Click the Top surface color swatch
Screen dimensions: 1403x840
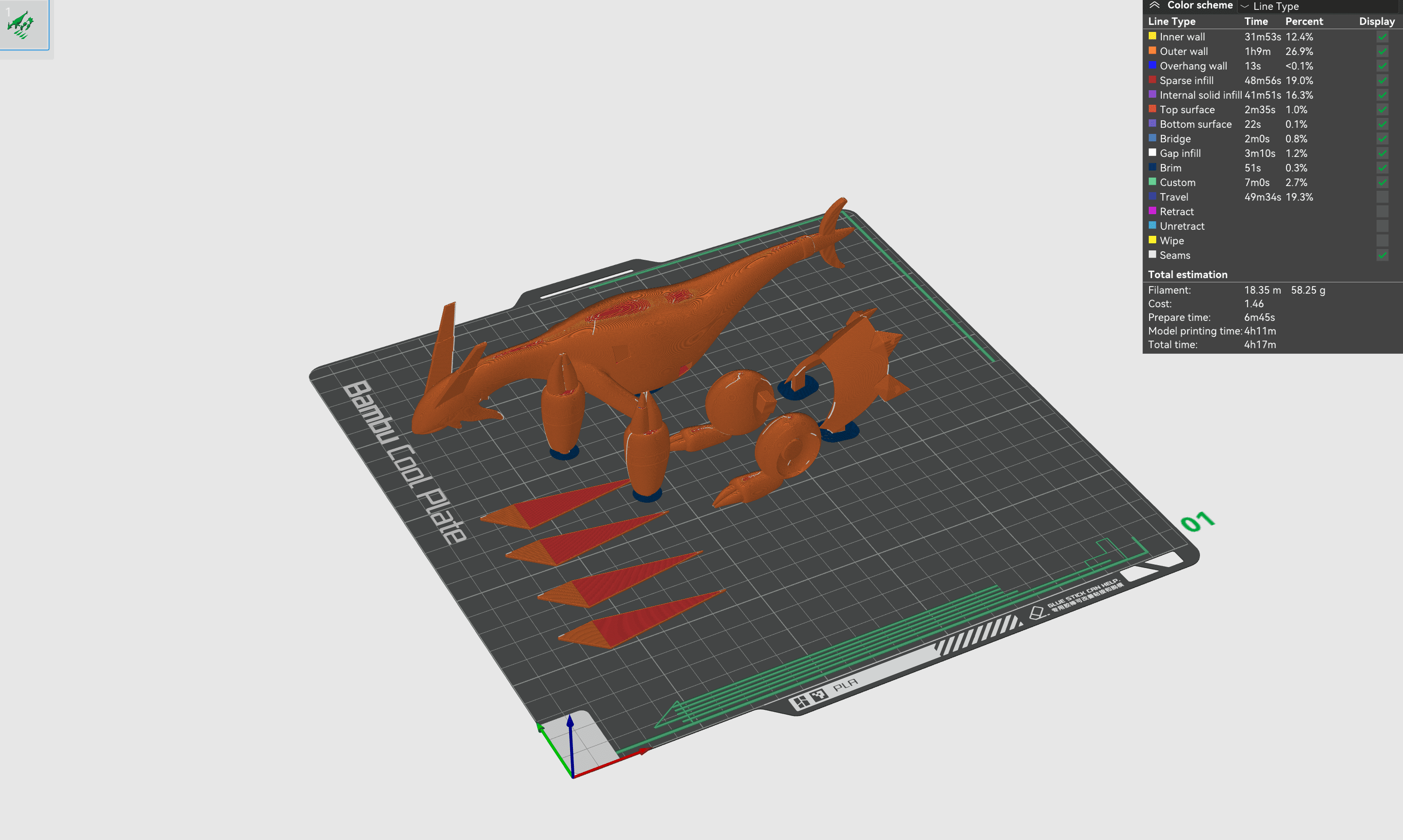pyautogui.click(x=1152, y=109)
